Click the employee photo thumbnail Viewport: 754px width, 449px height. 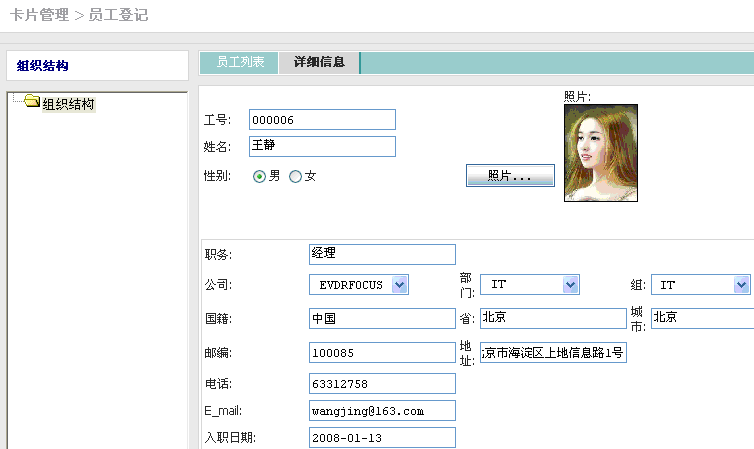coord(601,153)
